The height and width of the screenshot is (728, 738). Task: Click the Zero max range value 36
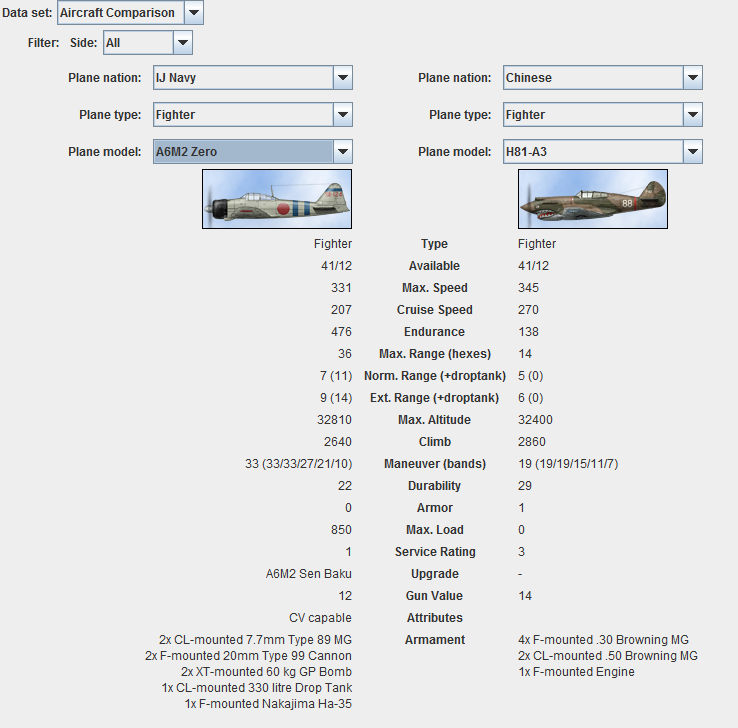pyautogui.click(x=345, y=354)
